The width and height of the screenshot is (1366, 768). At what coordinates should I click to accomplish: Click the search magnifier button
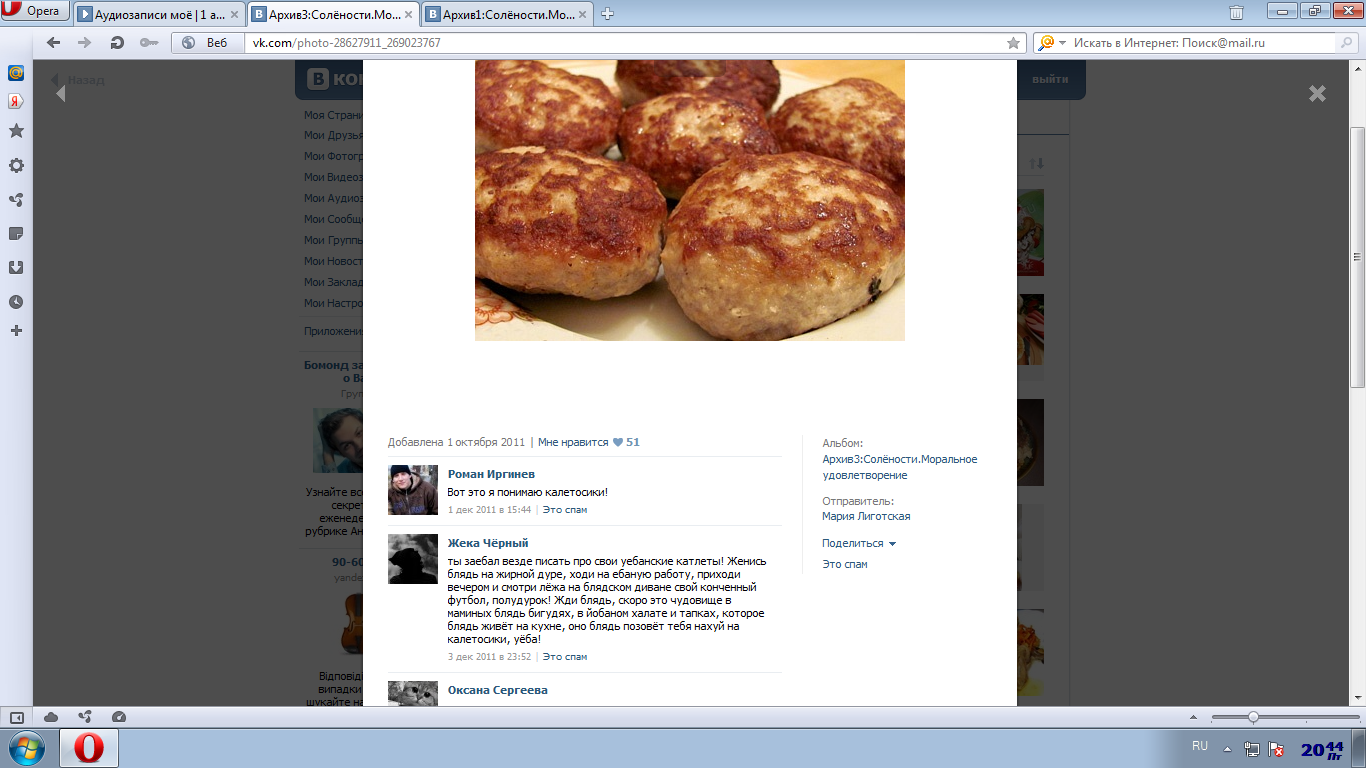click(1346, 43)
